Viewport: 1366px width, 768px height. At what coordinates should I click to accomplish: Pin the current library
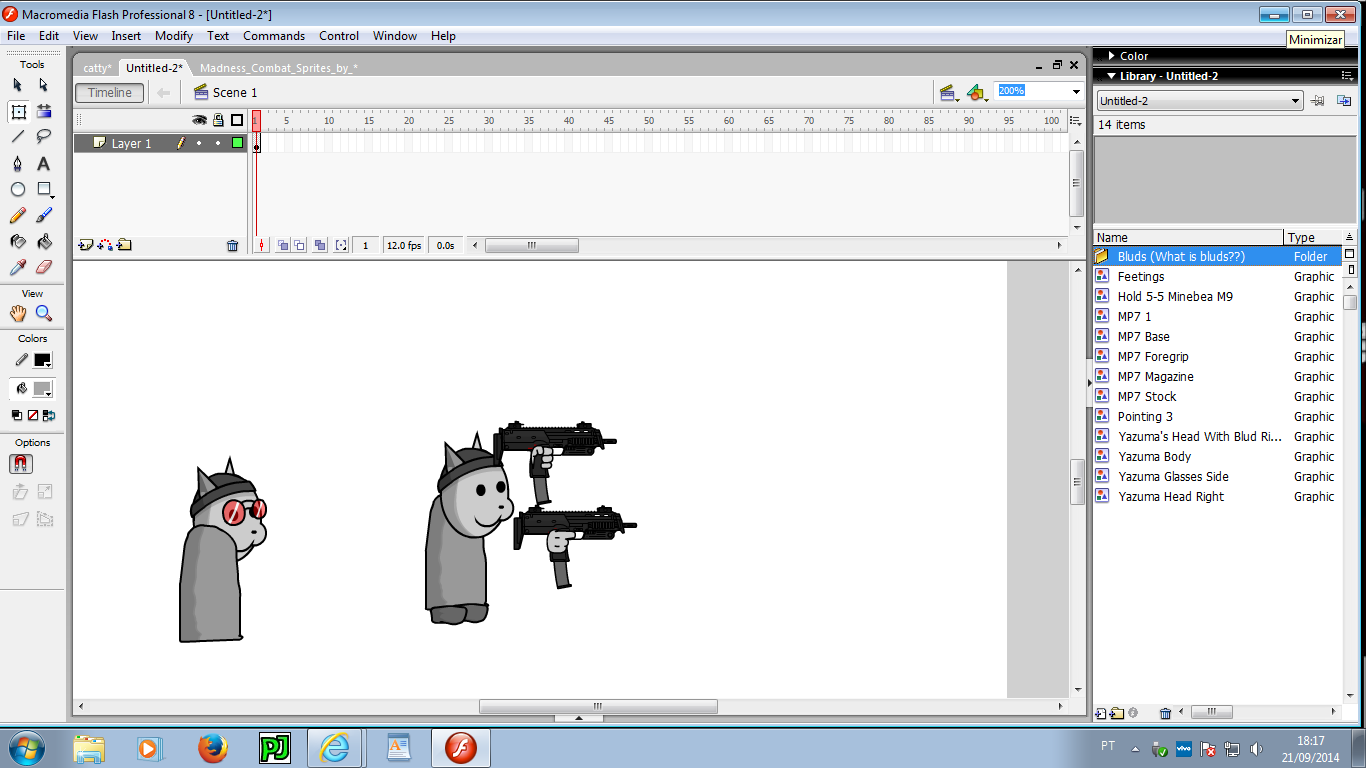coord(1319,101)
